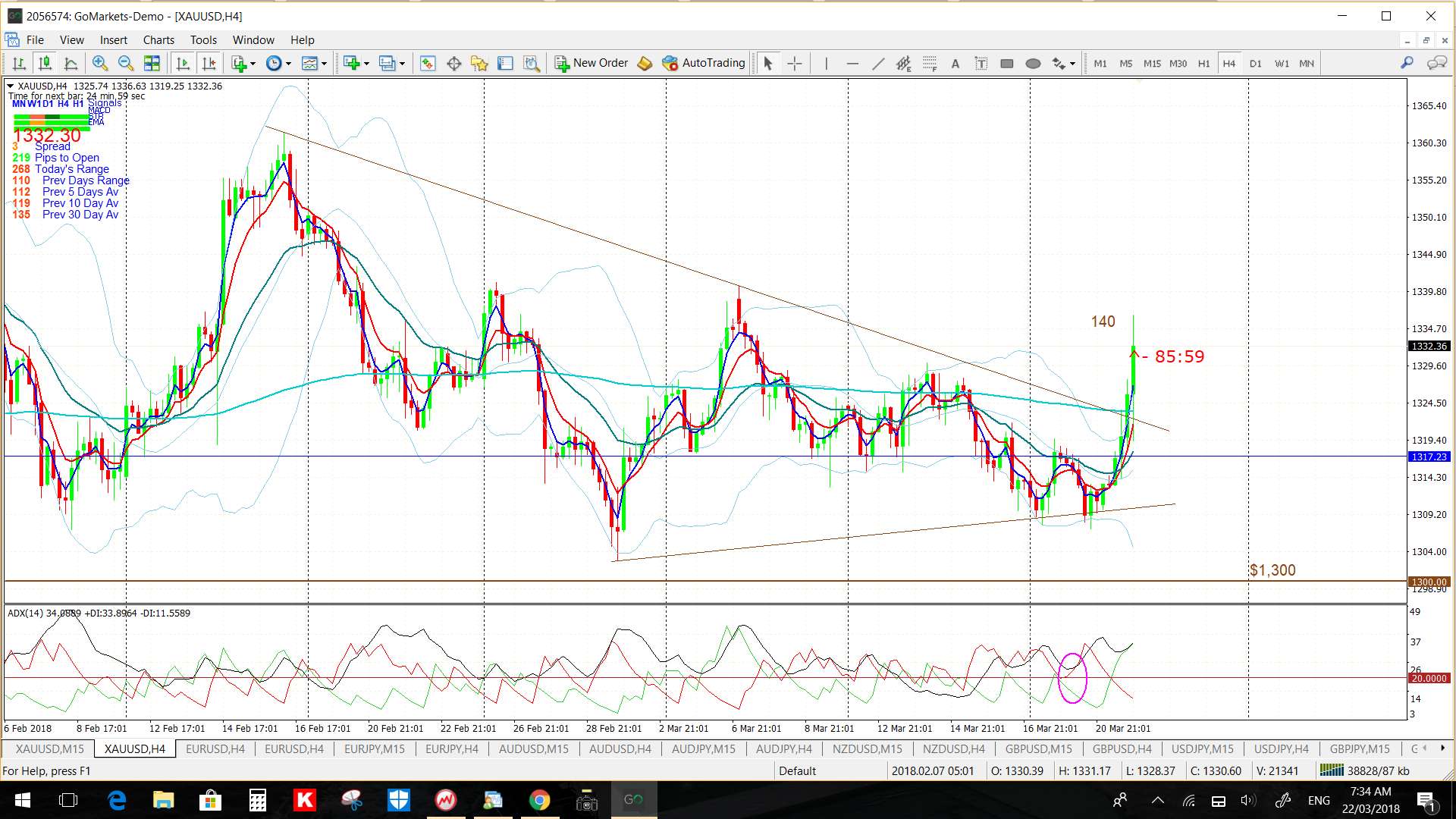Expand the New Chart dropdown arrow
1456x819 pixels.
point(366,64)
